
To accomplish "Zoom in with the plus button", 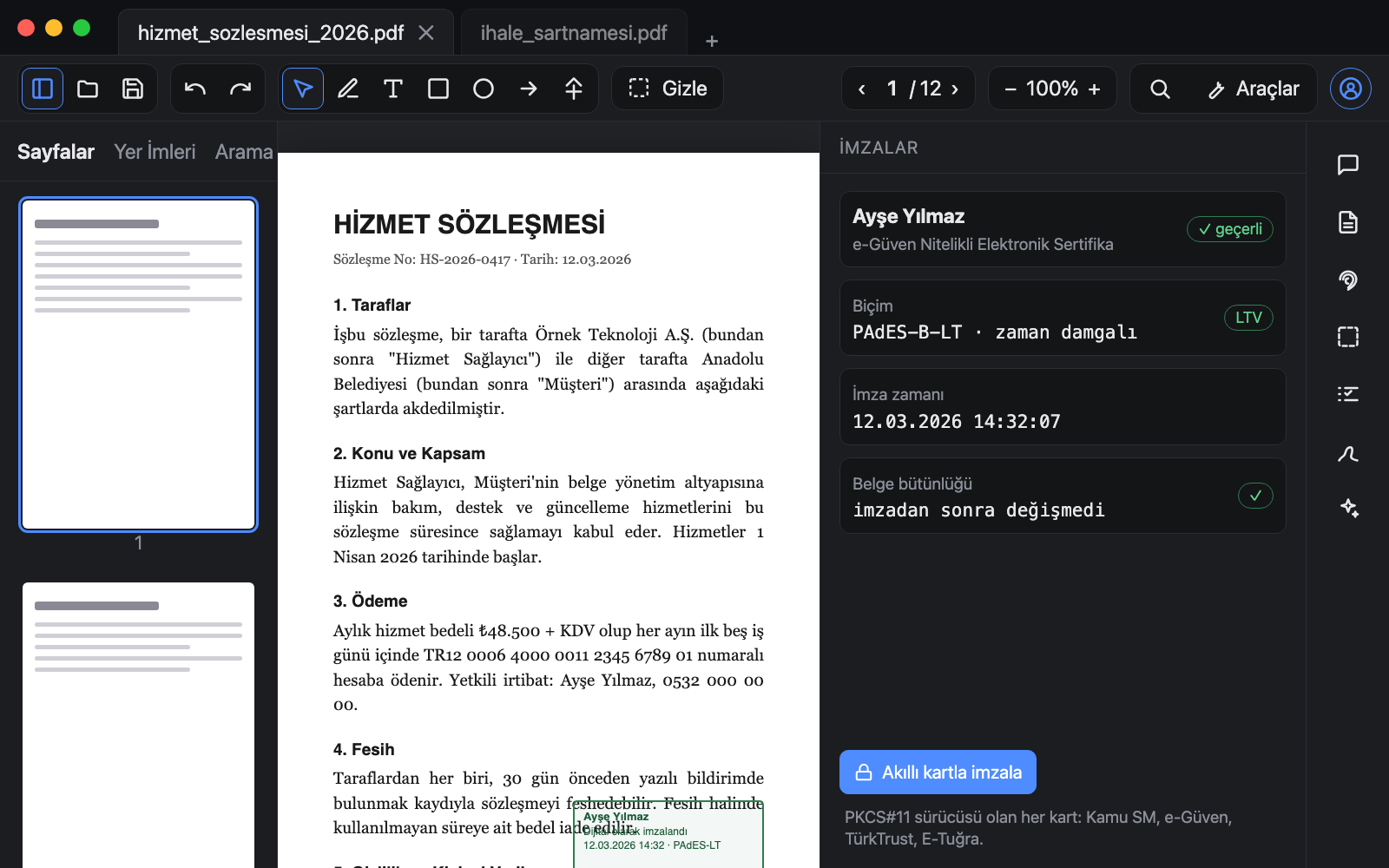I will click(1094, 89).
